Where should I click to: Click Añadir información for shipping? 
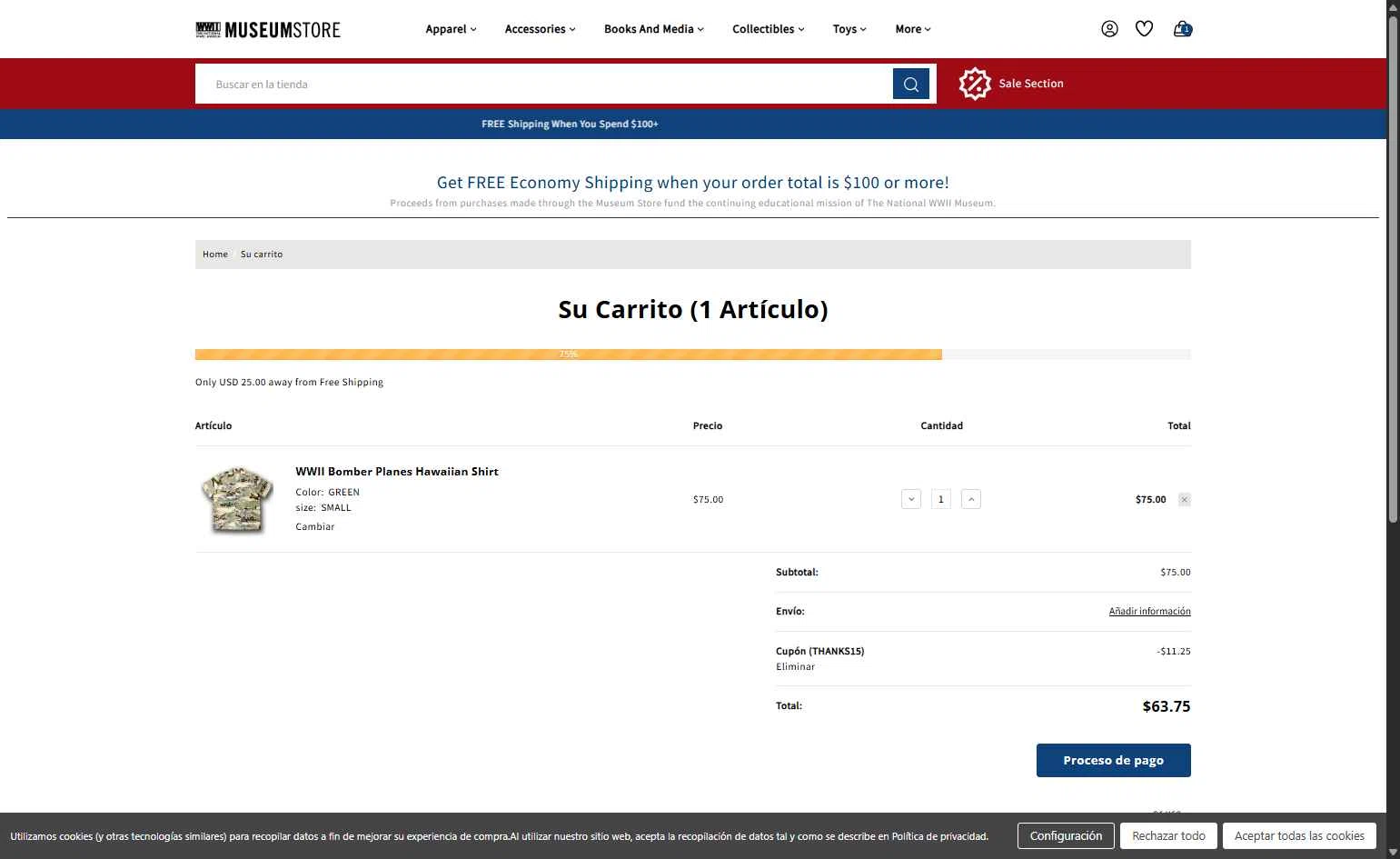pyautogui.click(x=1149, y=611)
